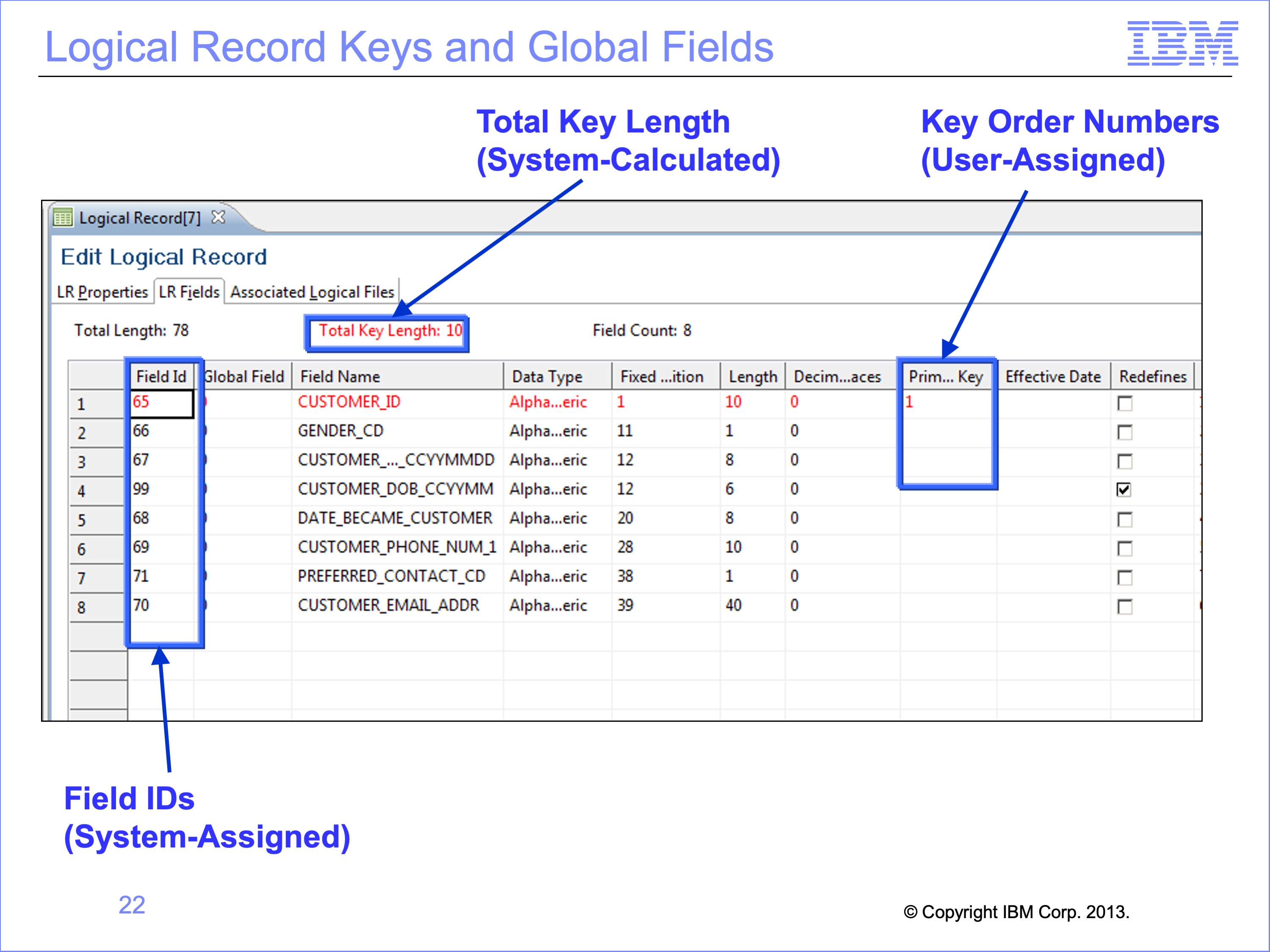Image resolution: width=1270 pixels, height=952 pixels.
Task: Click the Effective Date column header
Action: pos(1052,376)
